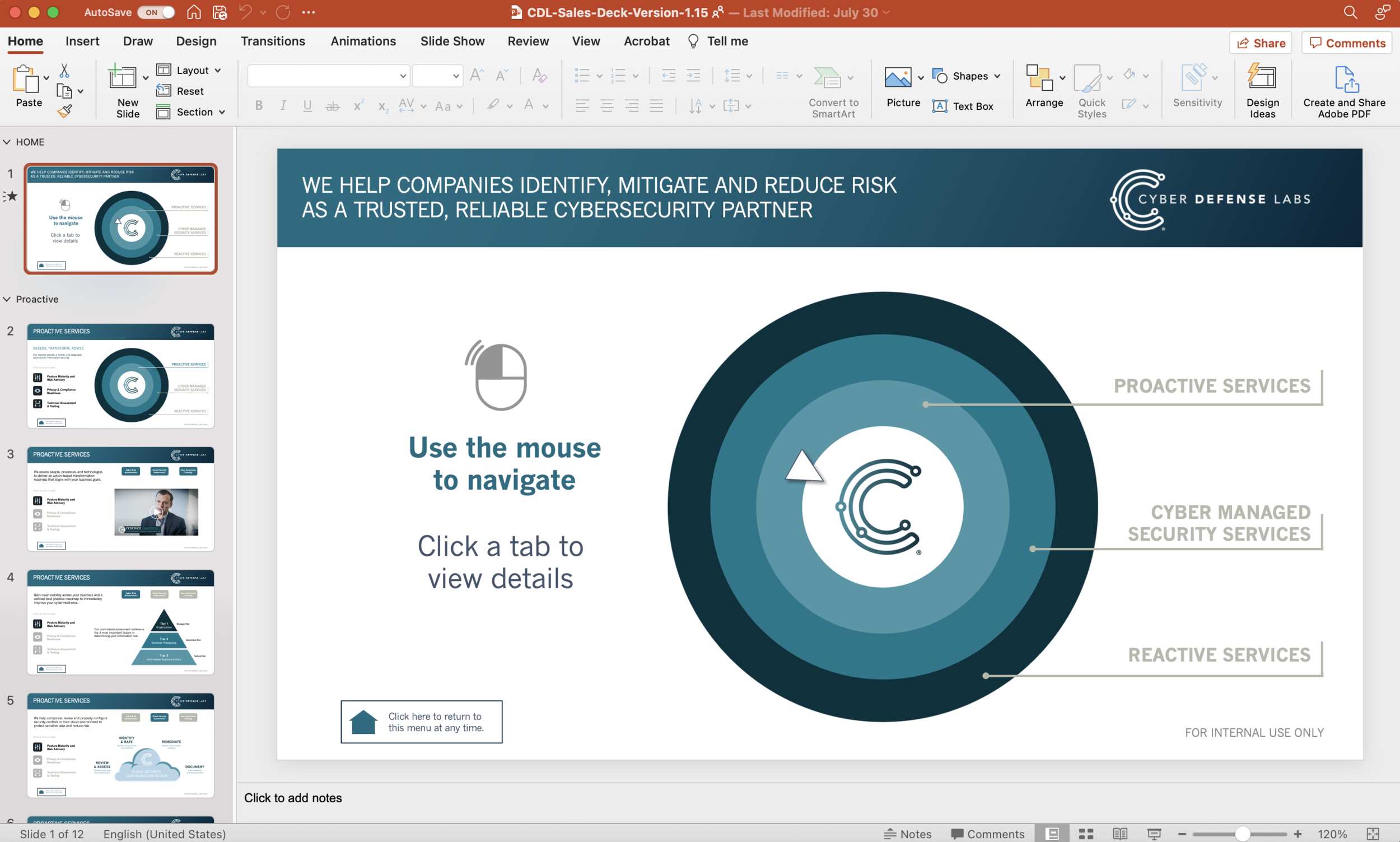Toggle Superscript formatting
This screenshot has width=1400, height=842.
(x=358, y=105)
